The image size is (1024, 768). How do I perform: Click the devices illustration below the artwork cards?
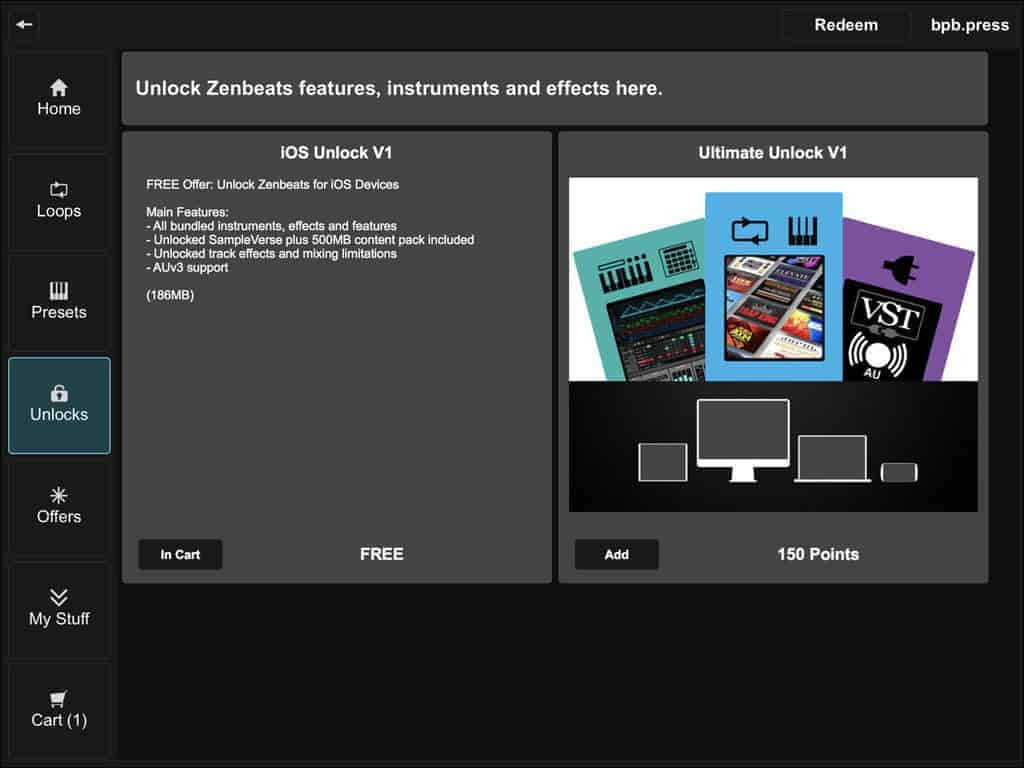773,445
